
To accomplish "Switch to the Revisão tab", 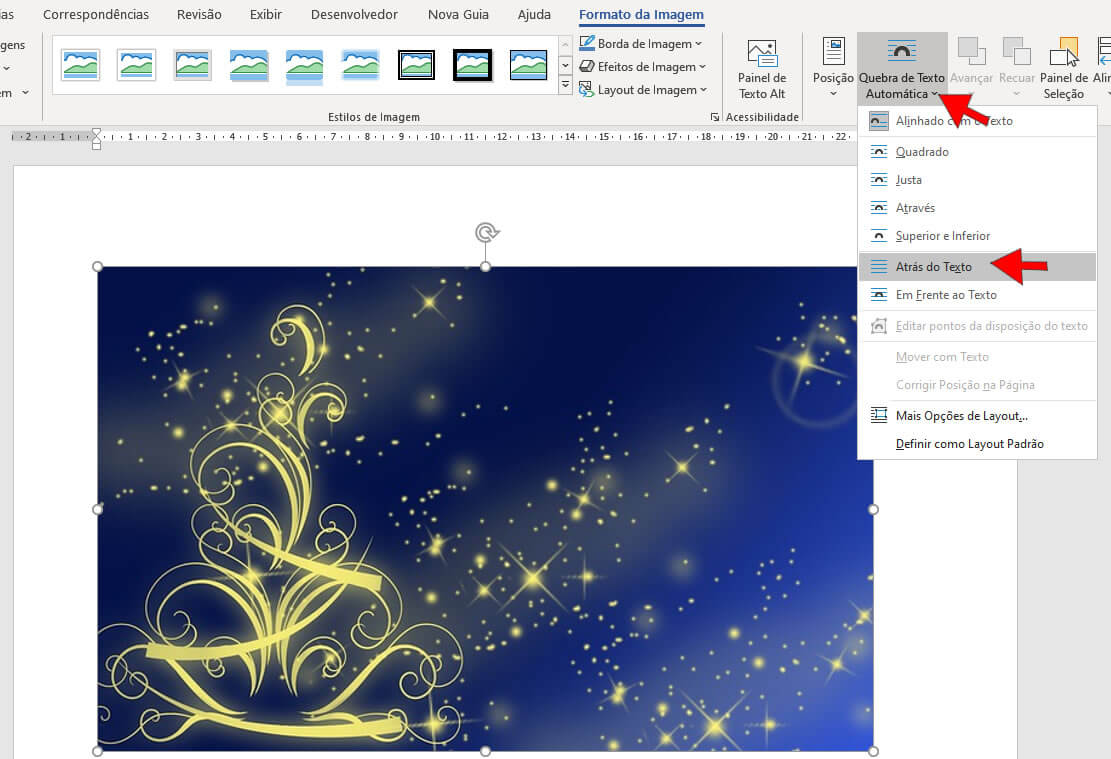I will click(199, 14).
